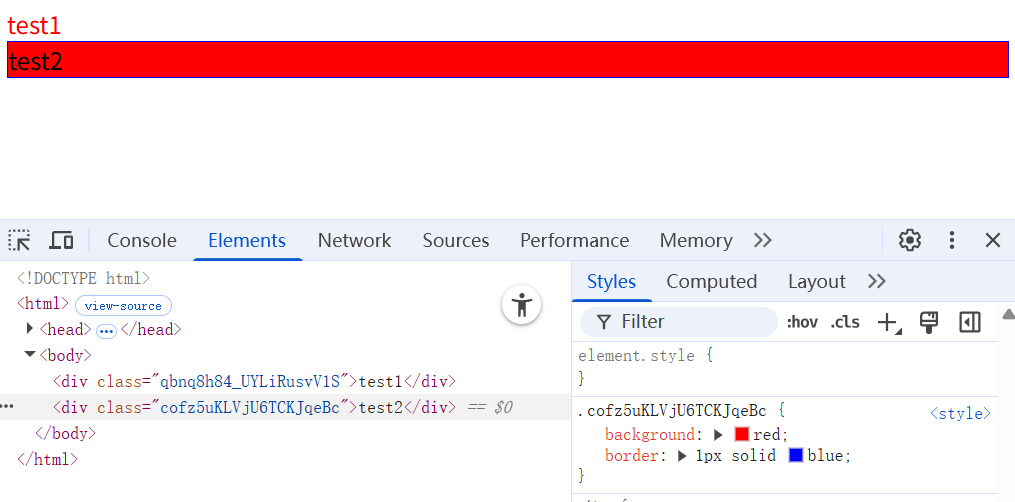This screenshot has height=502, width=1015.
Task: Toggle the computed styles sidebar icon
Action: click(x=969, y=322)
